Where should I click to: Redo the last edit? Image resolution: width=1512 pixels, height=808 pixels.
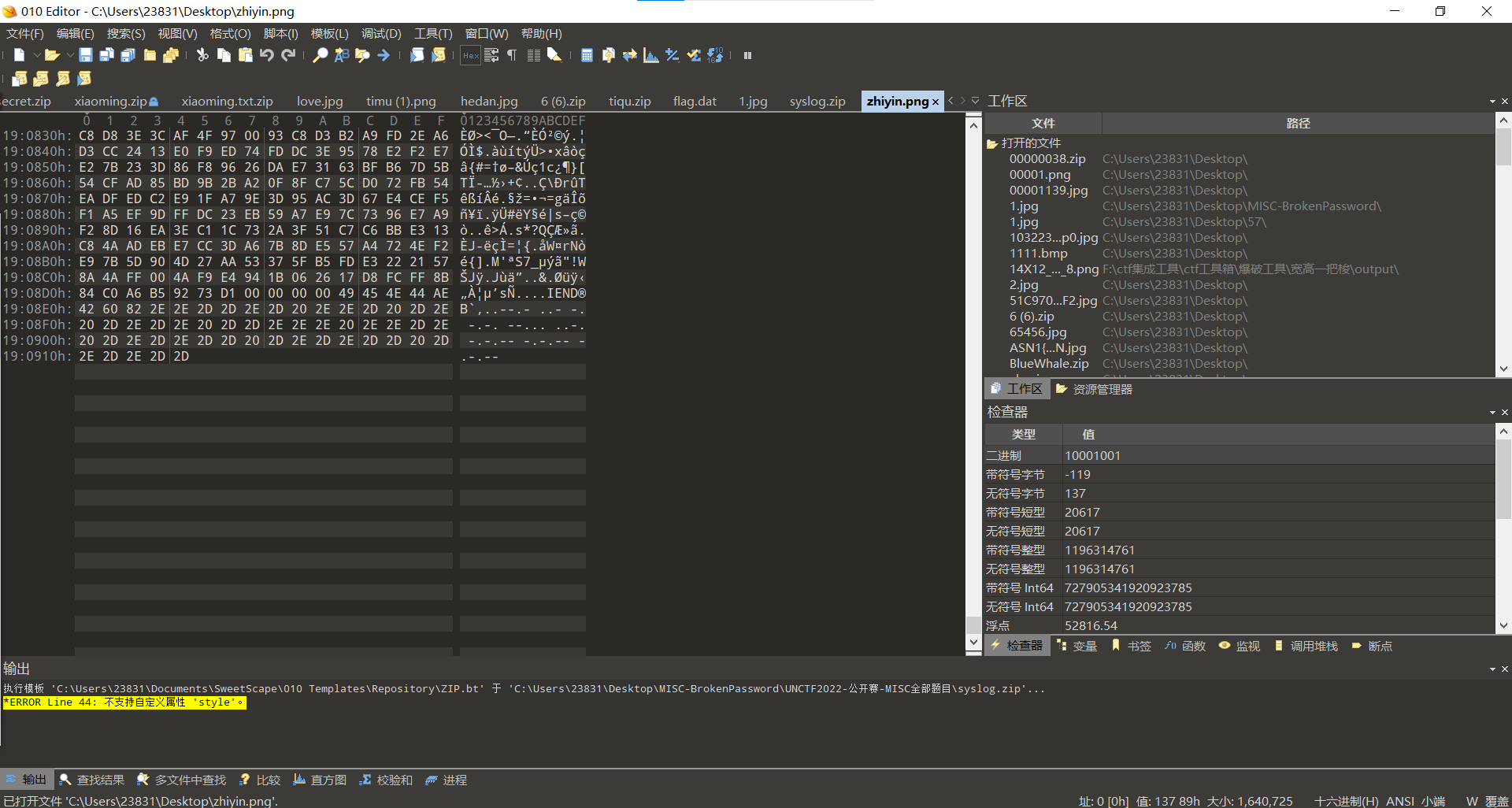[x=288, y=55]
